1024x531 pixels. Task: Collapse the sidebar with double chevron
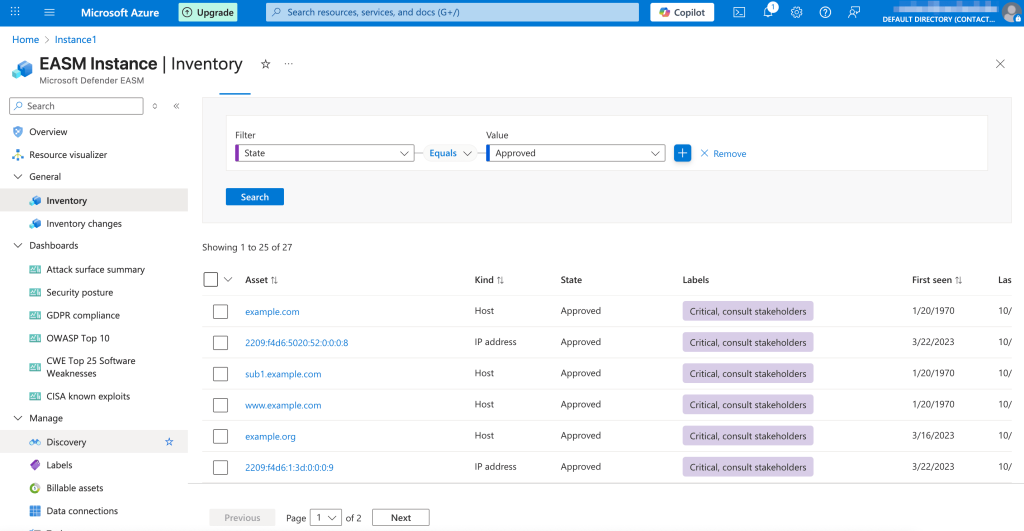click(x=176, y=106)
